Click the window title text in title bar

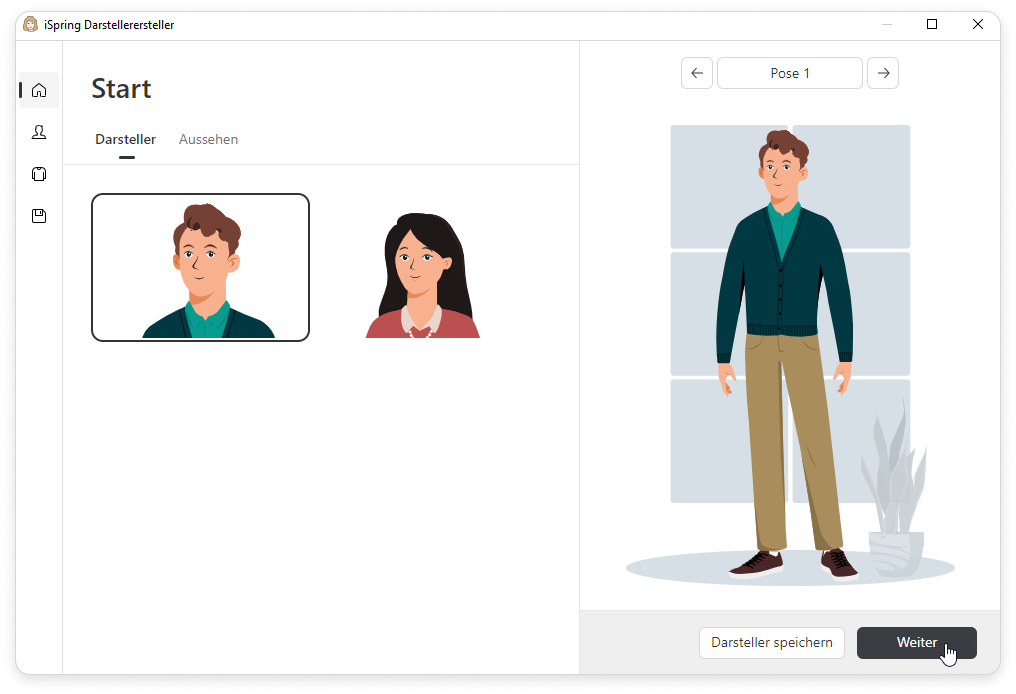109,25
